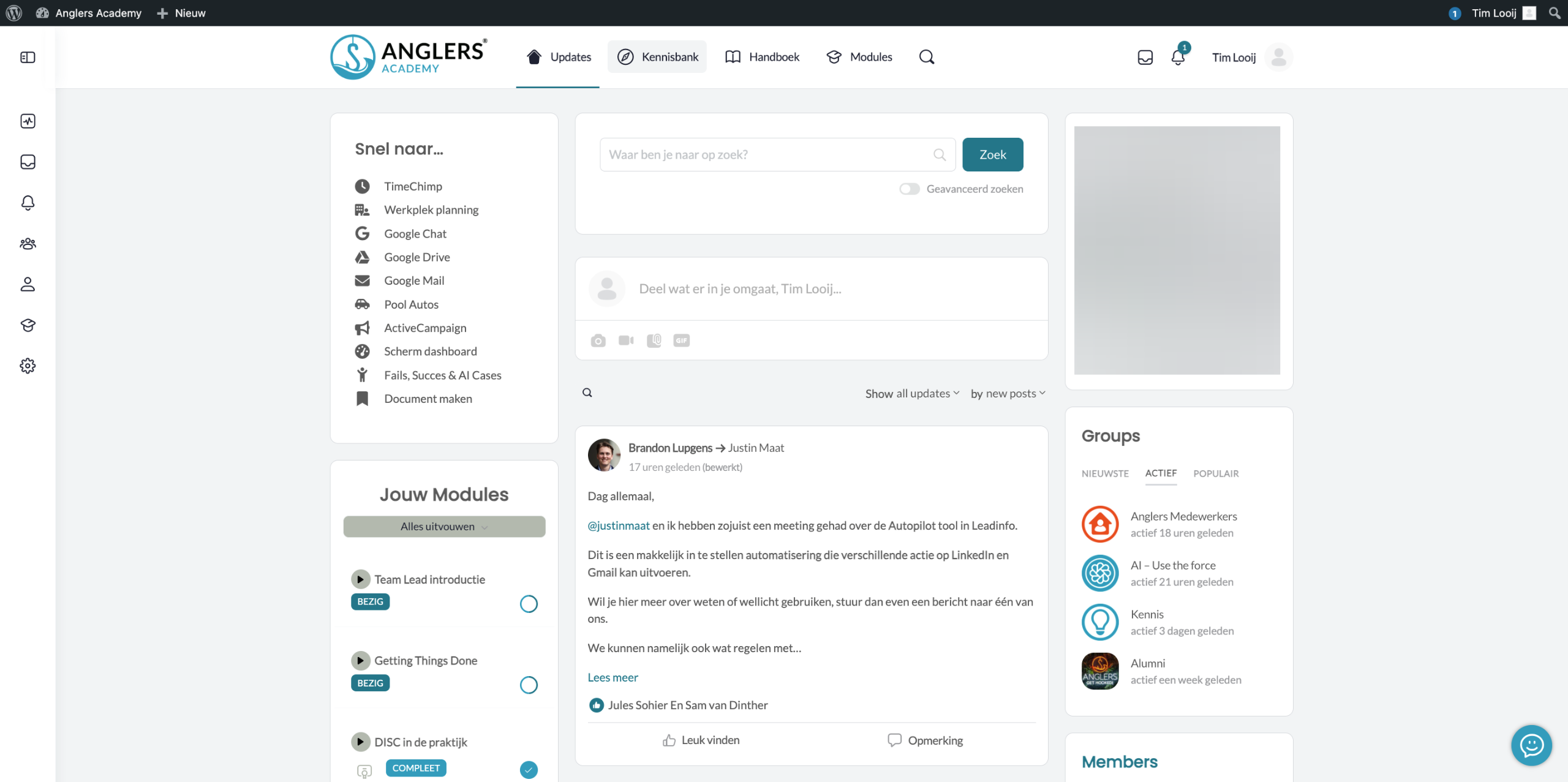1568x782 pixels.
Task: Click the Lees meer link
Action: tap(612, 677)
